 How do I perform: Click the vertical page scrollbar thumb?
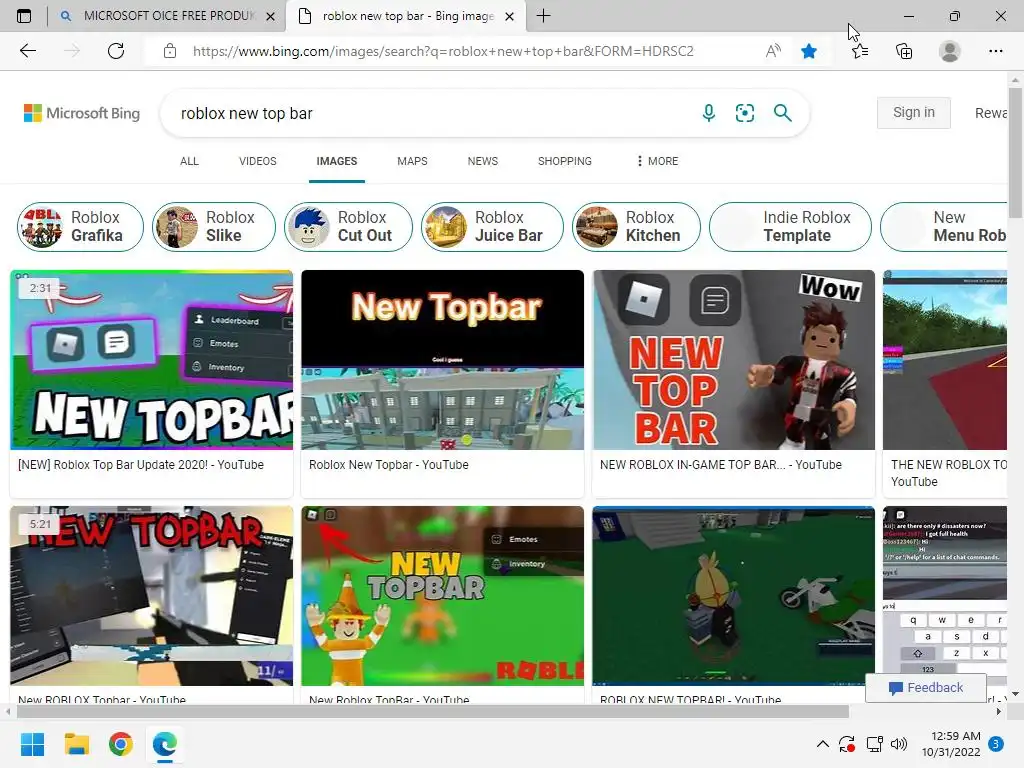(1015, 153)
